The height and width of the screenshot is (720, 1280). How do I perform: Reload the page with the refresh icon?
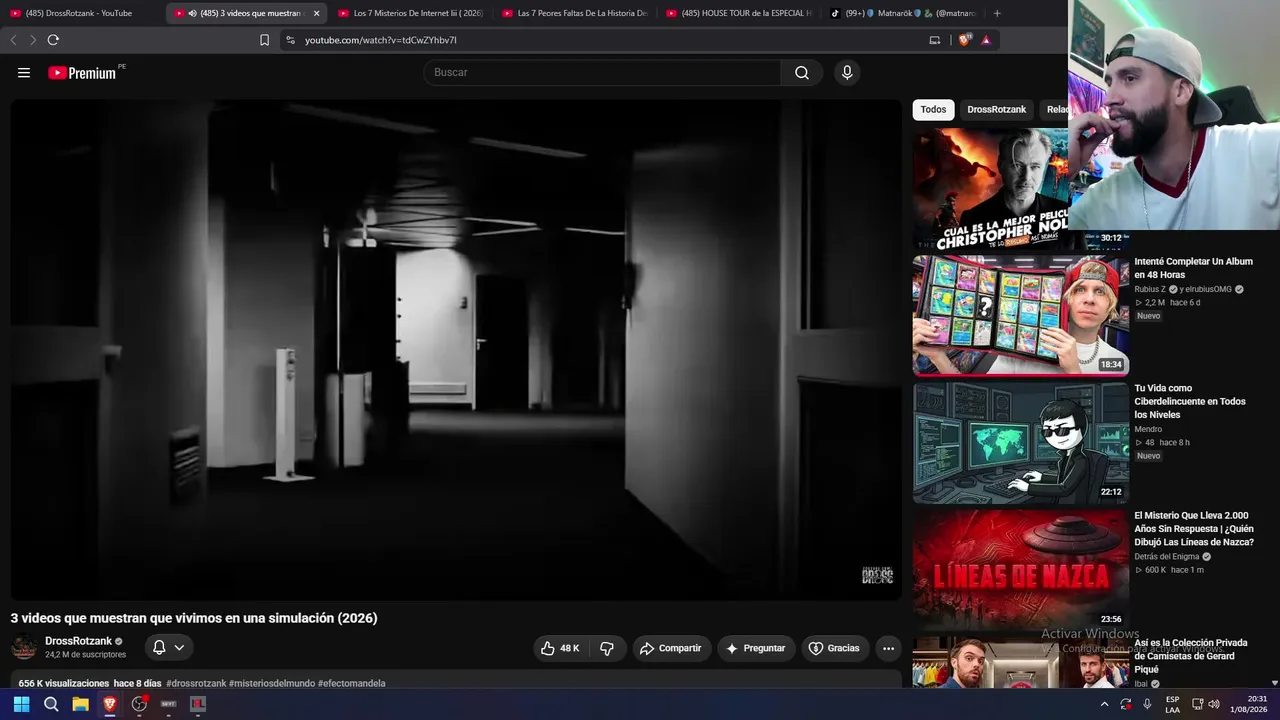point(53,40)
